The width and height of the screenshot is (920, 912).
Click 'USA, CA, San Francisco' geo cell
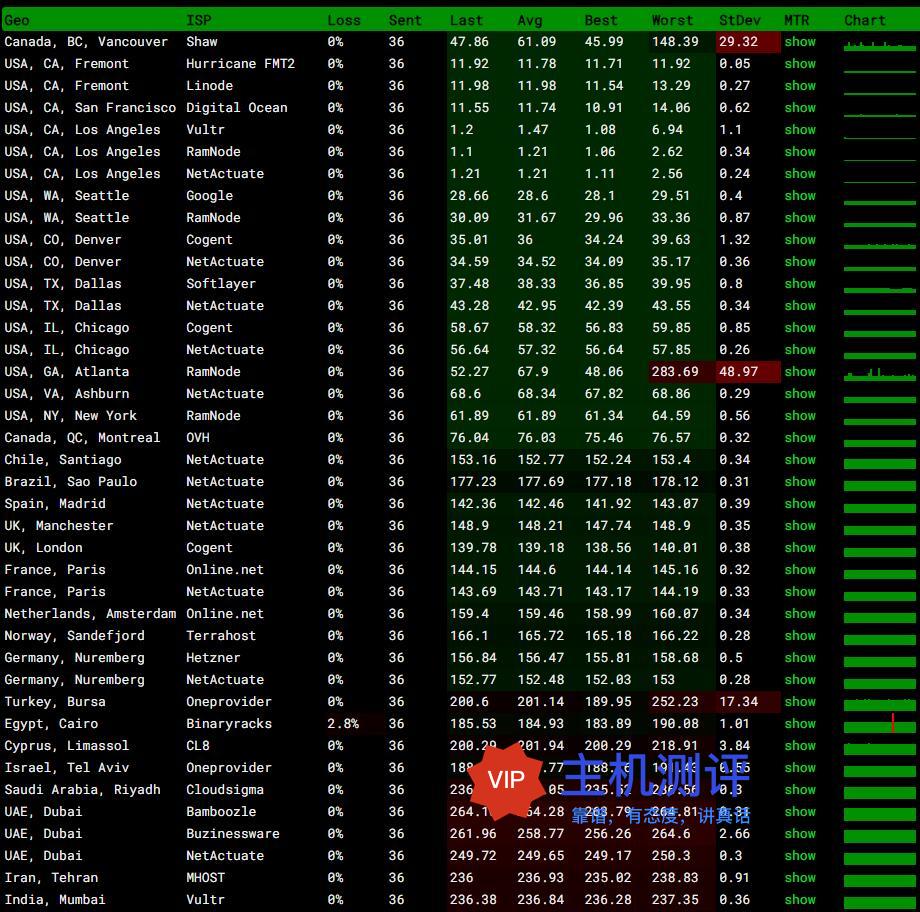[x=90, y=107]
